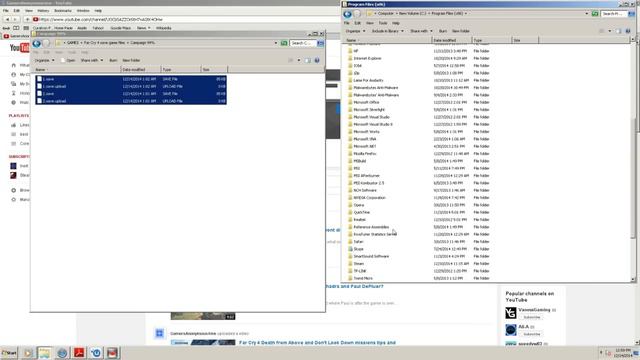Sort by Name column in Program Files
The height and width of the screenshot is (360, 640).
coord(388,40)
